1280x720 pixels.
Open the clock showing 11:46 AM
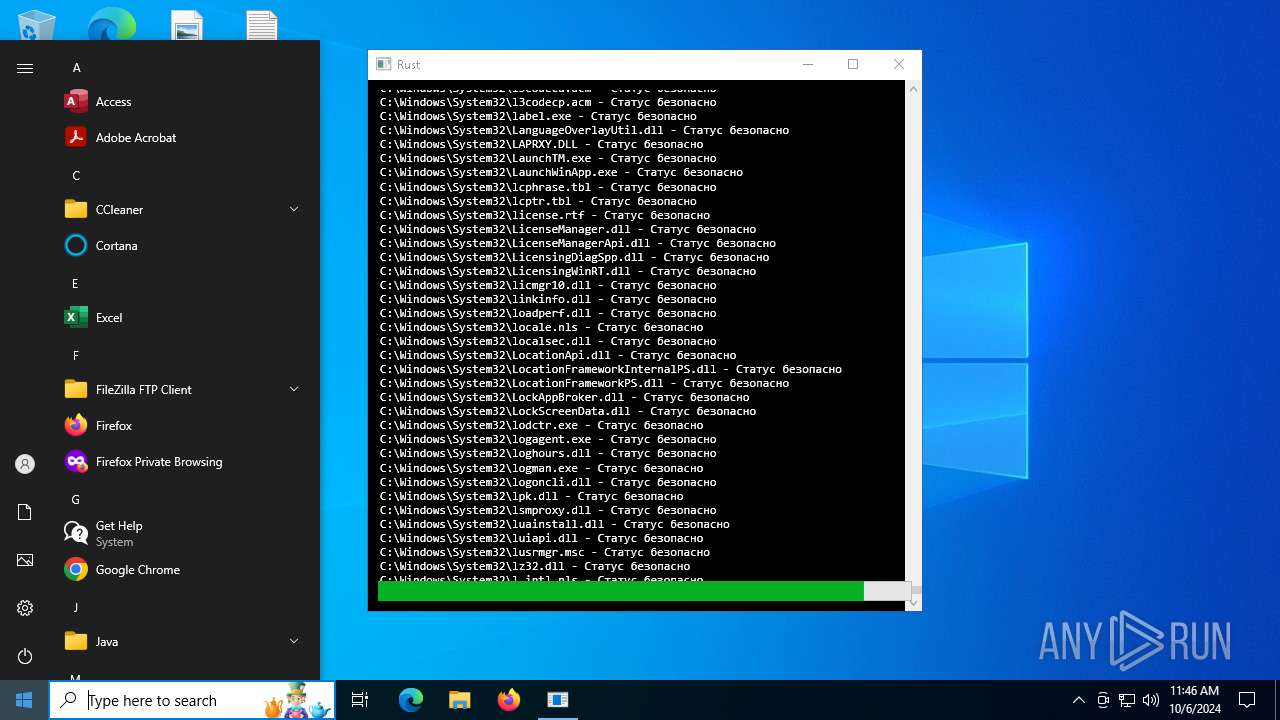point(1195,700)
